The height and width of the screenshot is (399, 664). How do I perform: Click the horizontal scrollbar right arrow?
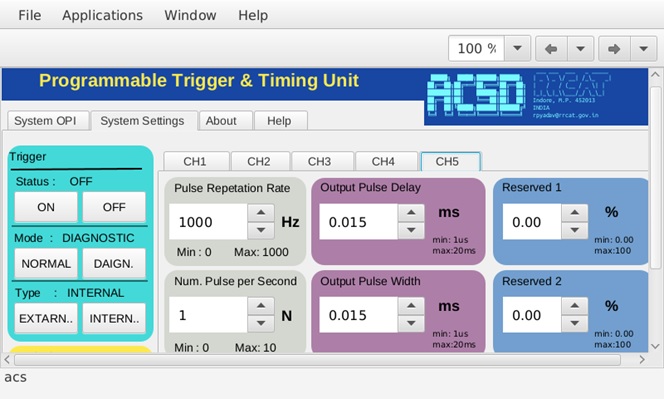pyautogui.click(x=642, y=360)
